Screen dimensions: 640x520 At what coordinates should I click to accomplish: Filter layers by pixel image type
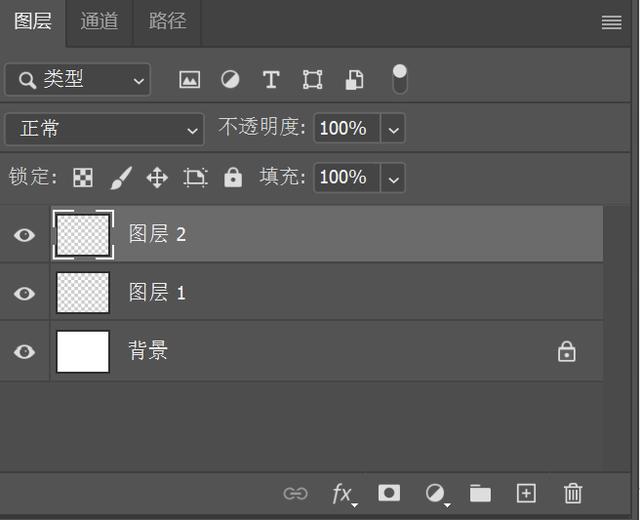point(190,80)
